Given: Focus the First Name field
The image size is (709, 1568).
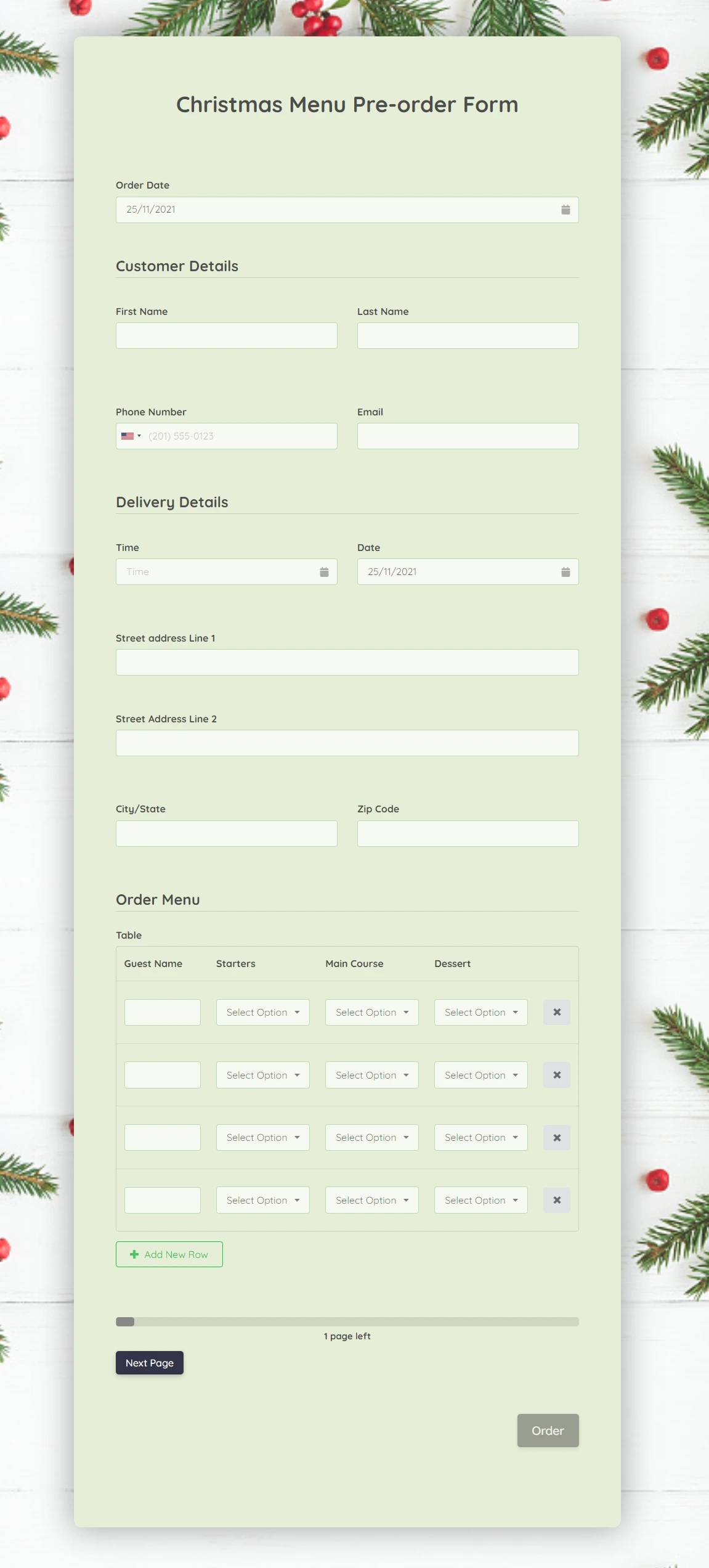Looking at the screenshot, I should 227,335.
